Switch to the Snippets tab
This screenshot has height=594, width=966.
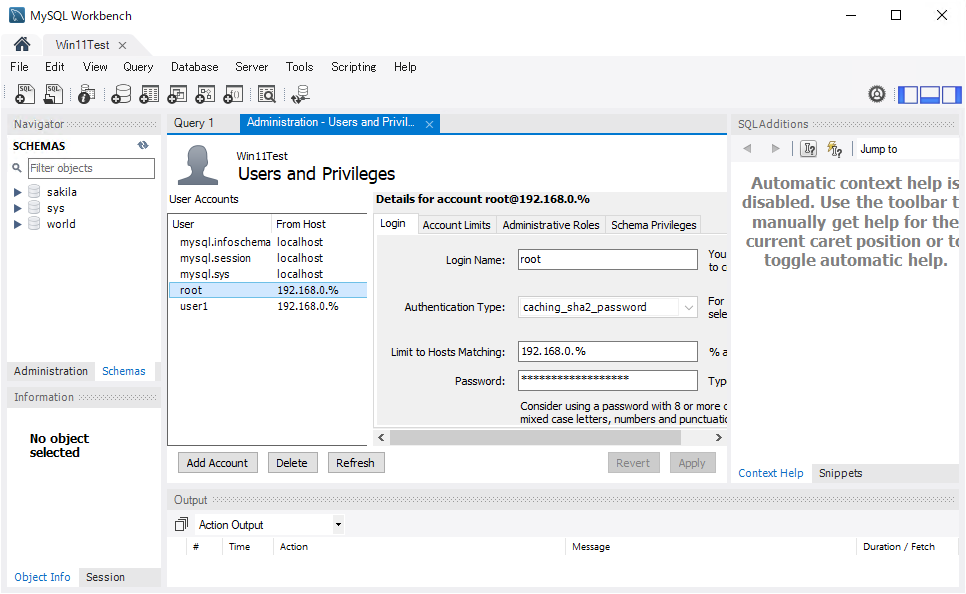point(840,473)
